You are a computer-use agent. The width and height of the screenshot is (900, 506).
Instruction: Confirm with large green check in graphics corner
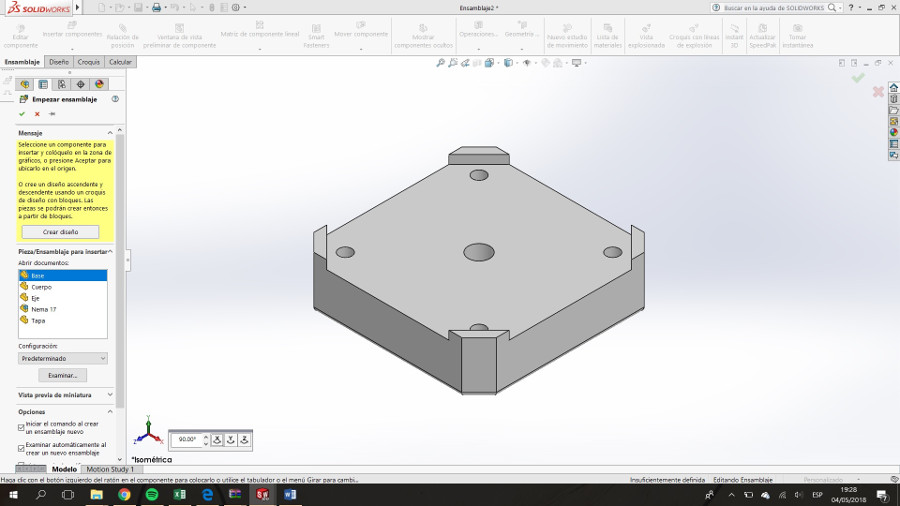point(858,77)
